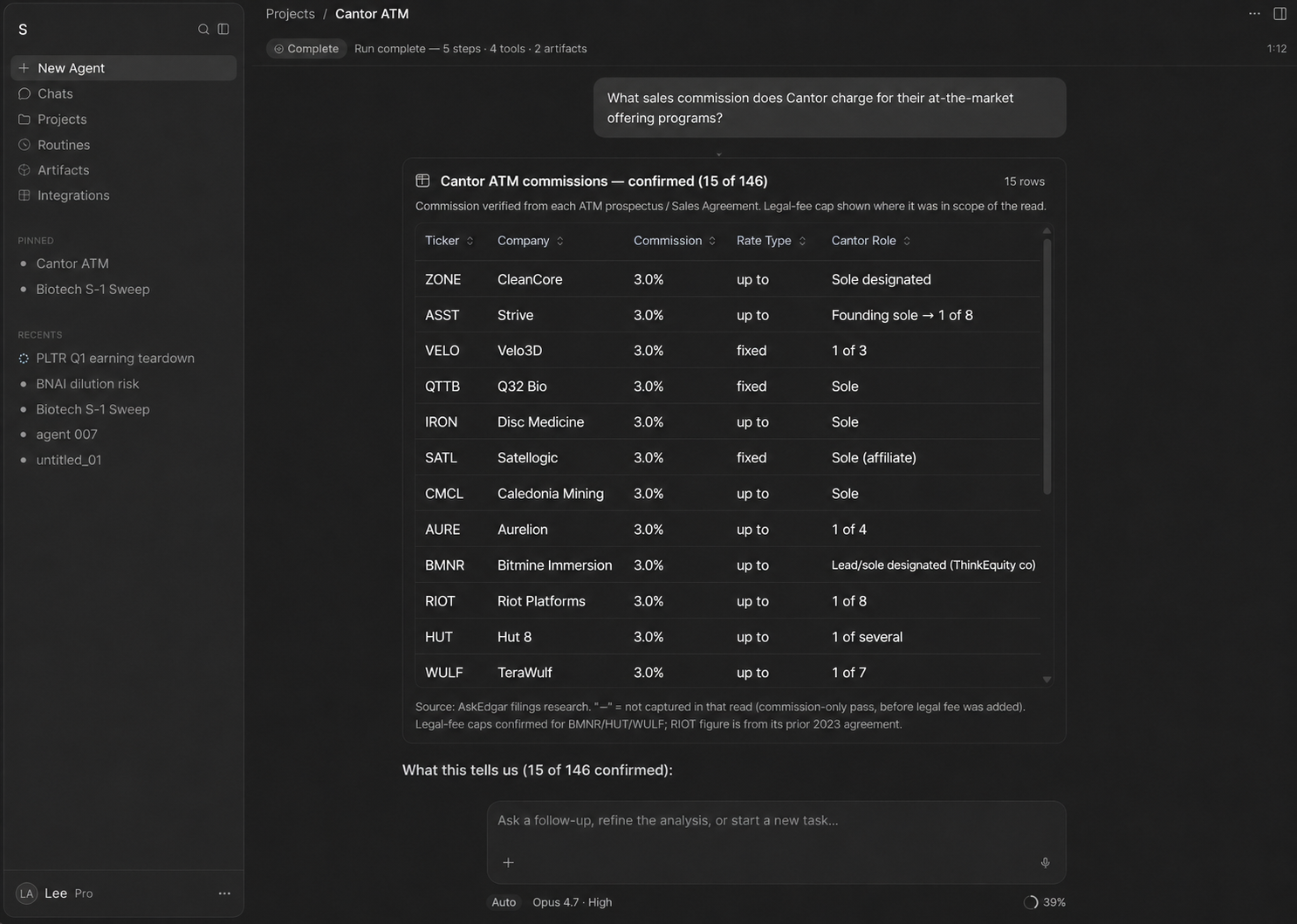Open Artifacts in the sidebar
Viewport: 1297px width, 924px height.
[124, 170]
